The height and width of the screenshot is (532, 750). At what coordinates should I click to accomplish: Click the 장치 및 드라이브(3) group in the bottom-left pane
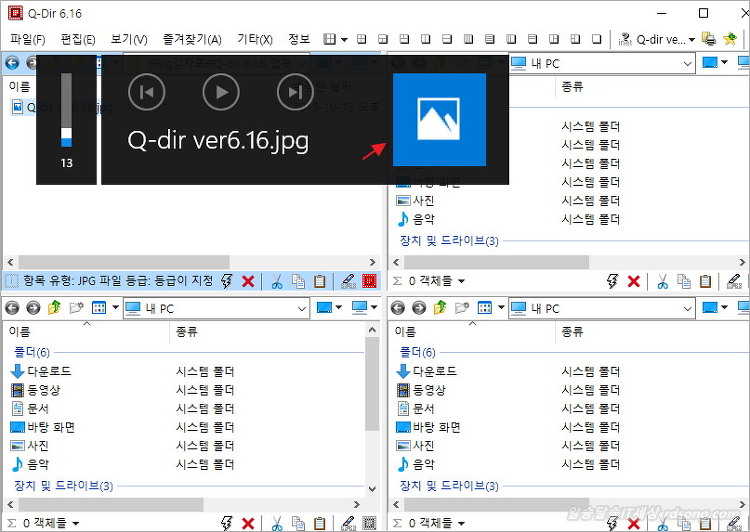64,486
